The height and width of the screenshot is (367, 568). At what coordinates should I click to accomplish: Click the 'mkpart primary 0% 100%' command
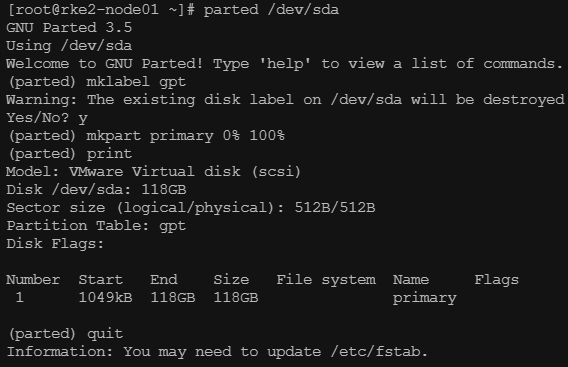tap(185, 135)
